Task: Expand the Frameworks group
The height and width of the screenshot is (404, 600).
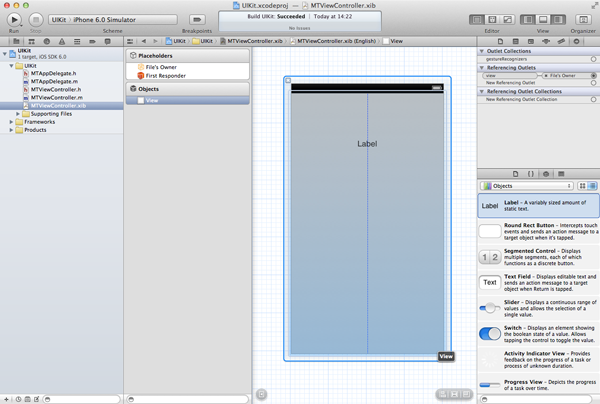Action: click(x=11, y=122)
